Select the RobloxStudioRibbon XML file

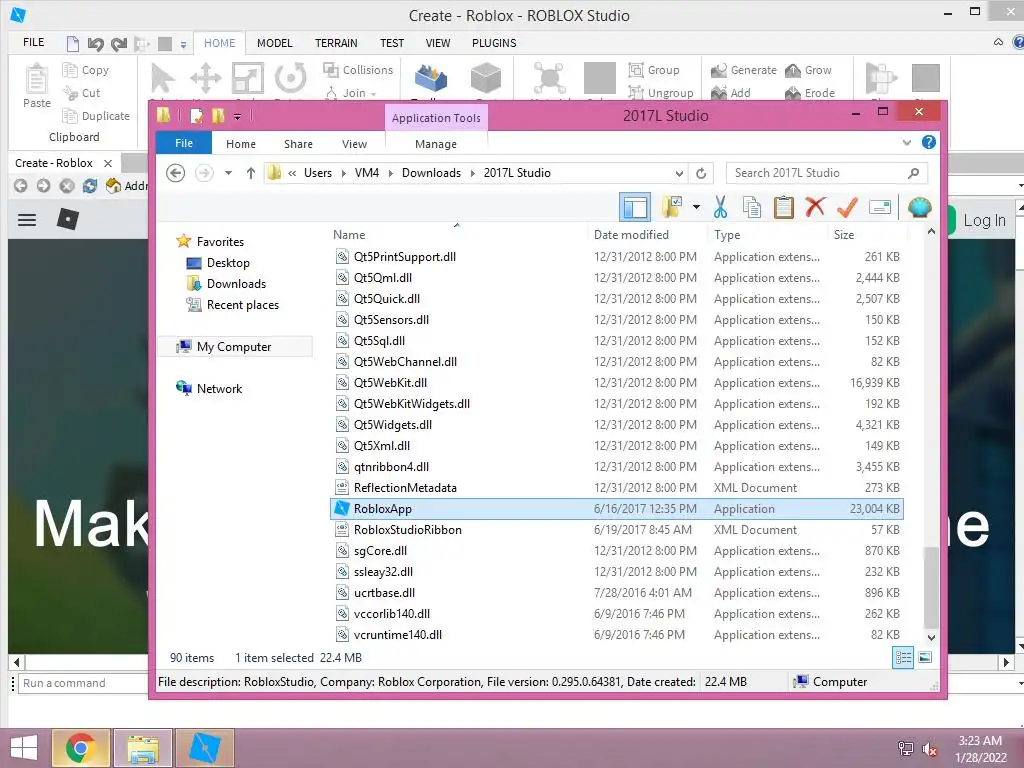pos(617,530)
